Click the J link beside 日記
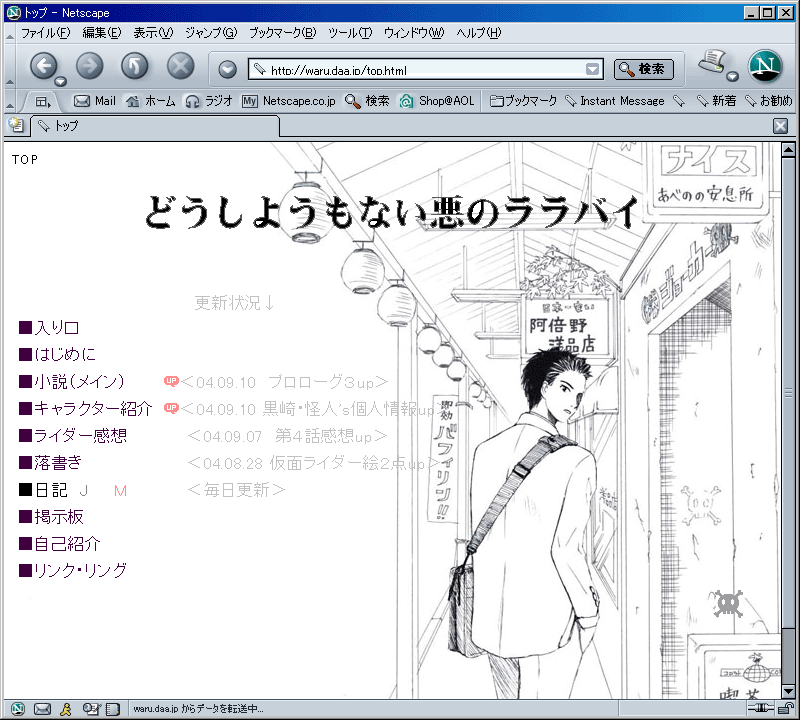800x720 pixels. click(84, 491)
